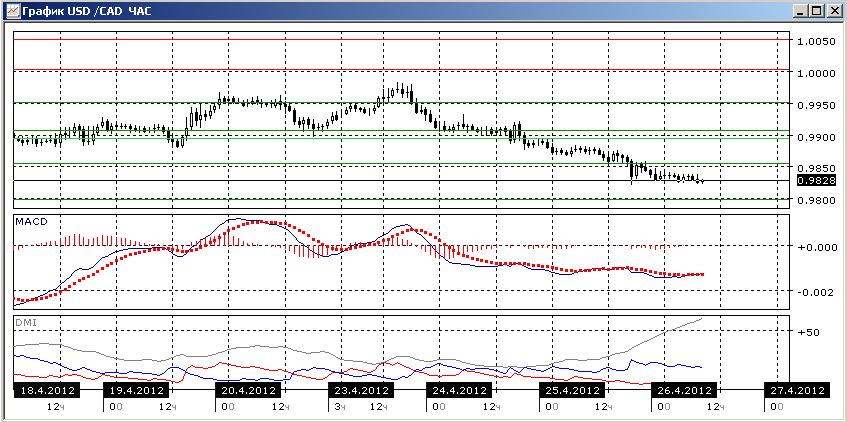Click the 0.9800 price axis label
This screenshot has height=422, width=847.
(x=816, y=200)
